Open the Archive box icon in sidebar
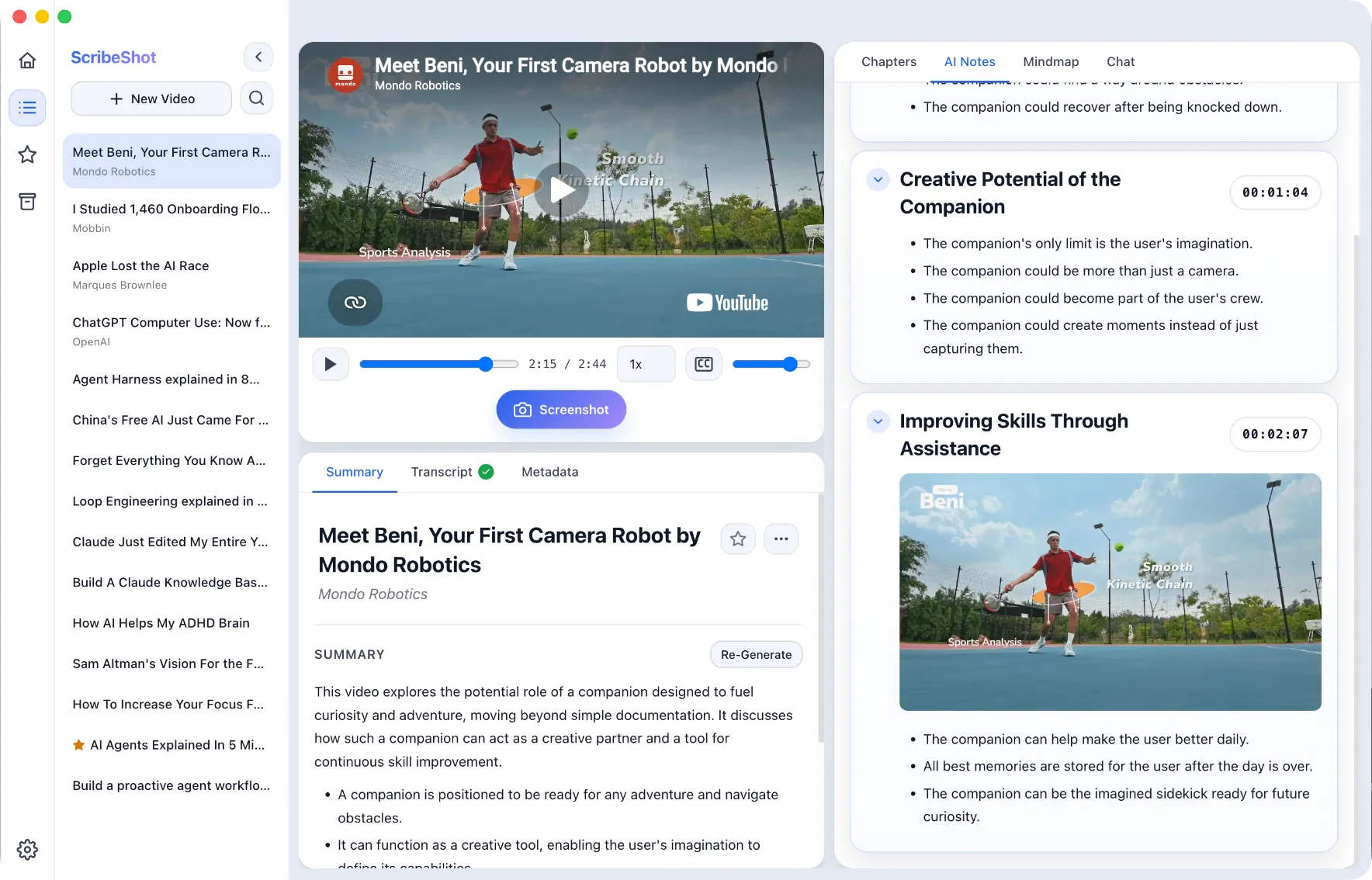 point(27,202)
